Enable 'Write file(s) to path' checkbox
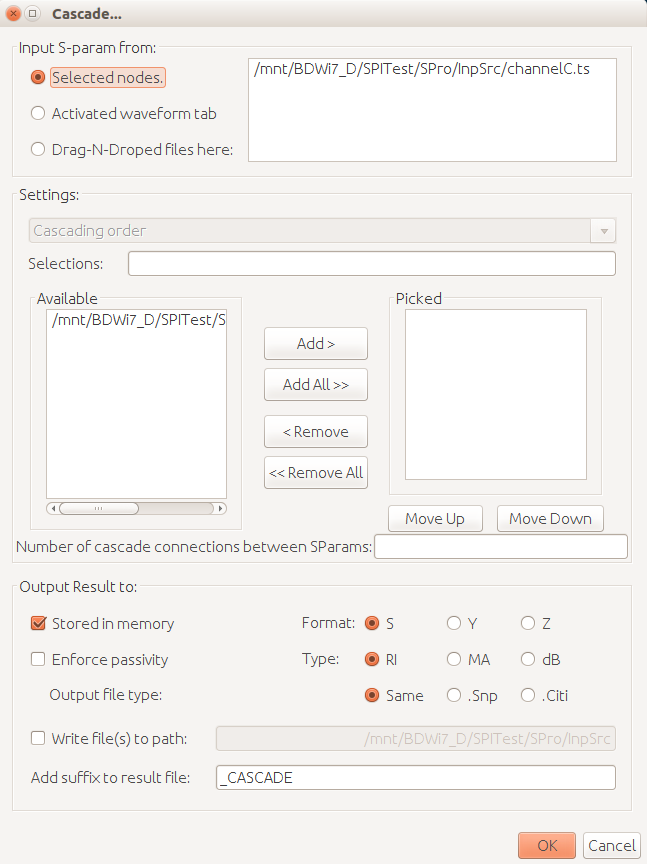The width and height of the screenshot is (647, 864). pyautogui.click(x=39, y=739)
